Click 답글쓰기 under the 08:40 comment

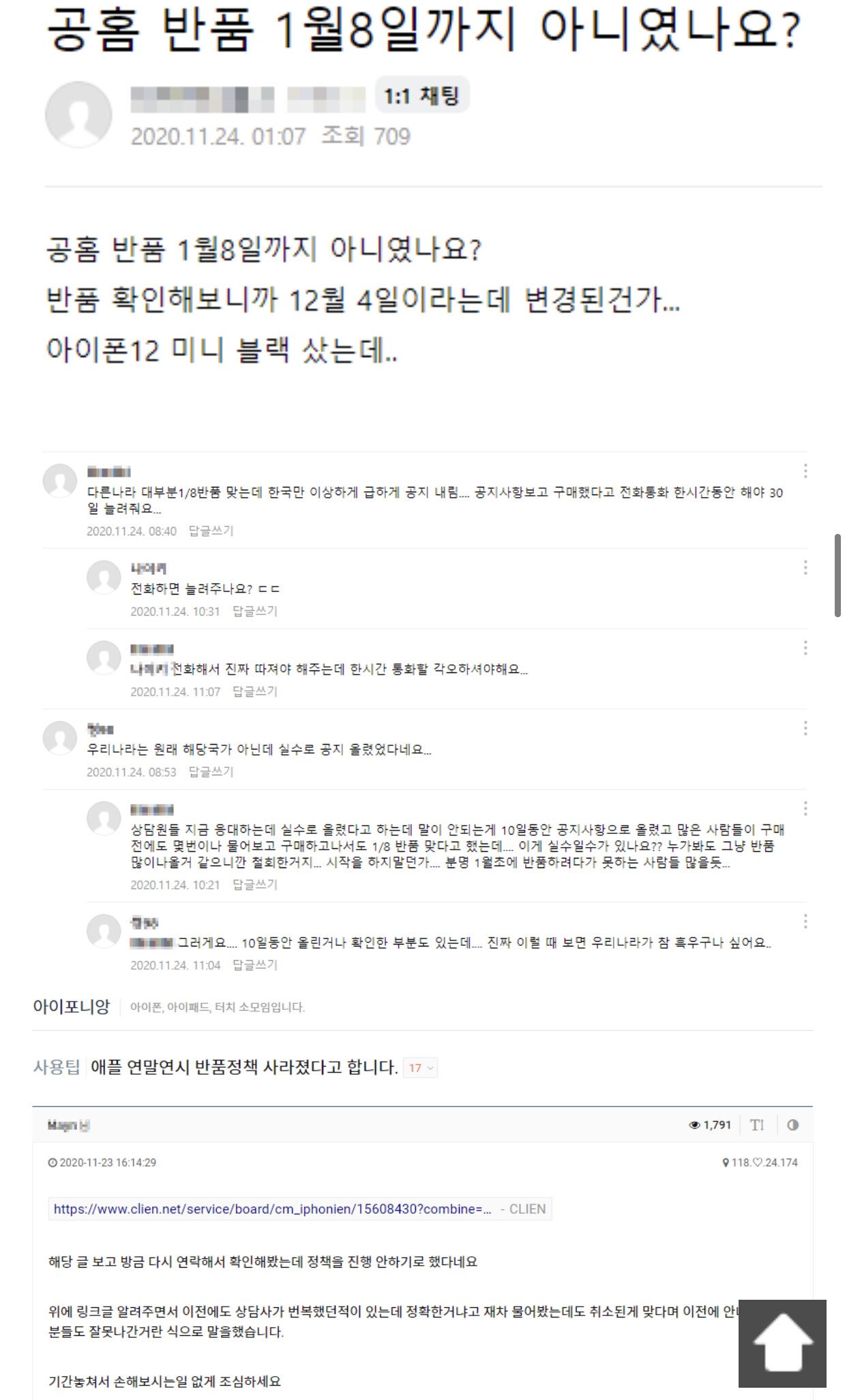click(x=211, y=531)
